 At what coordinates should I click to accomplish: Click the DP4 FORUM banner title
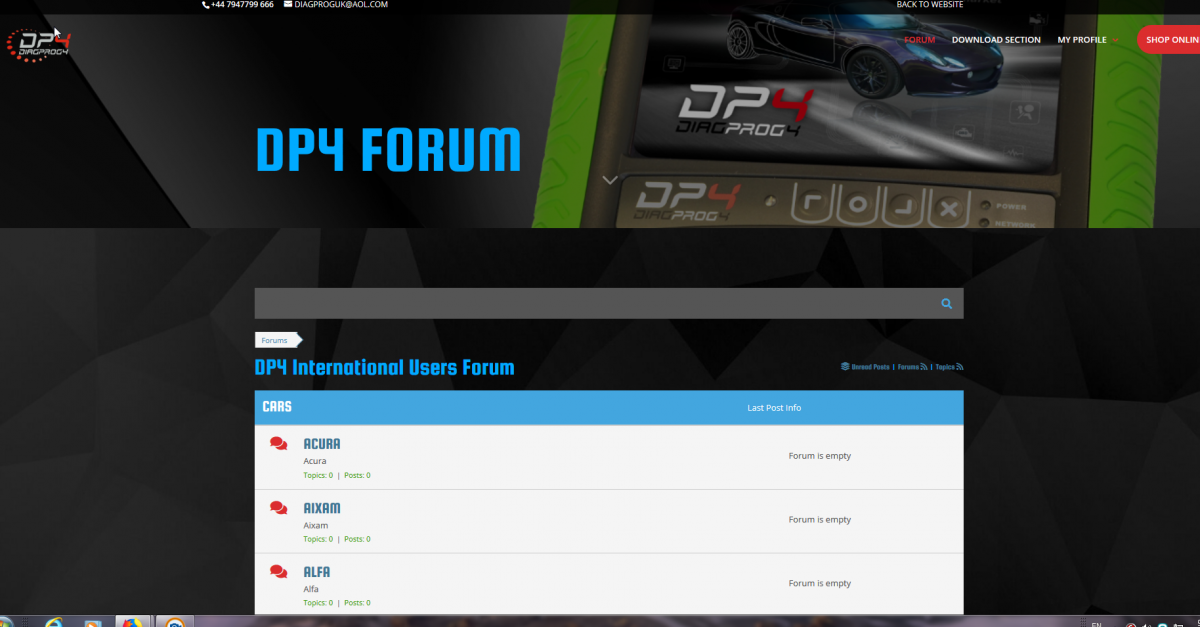coord(389,150)
